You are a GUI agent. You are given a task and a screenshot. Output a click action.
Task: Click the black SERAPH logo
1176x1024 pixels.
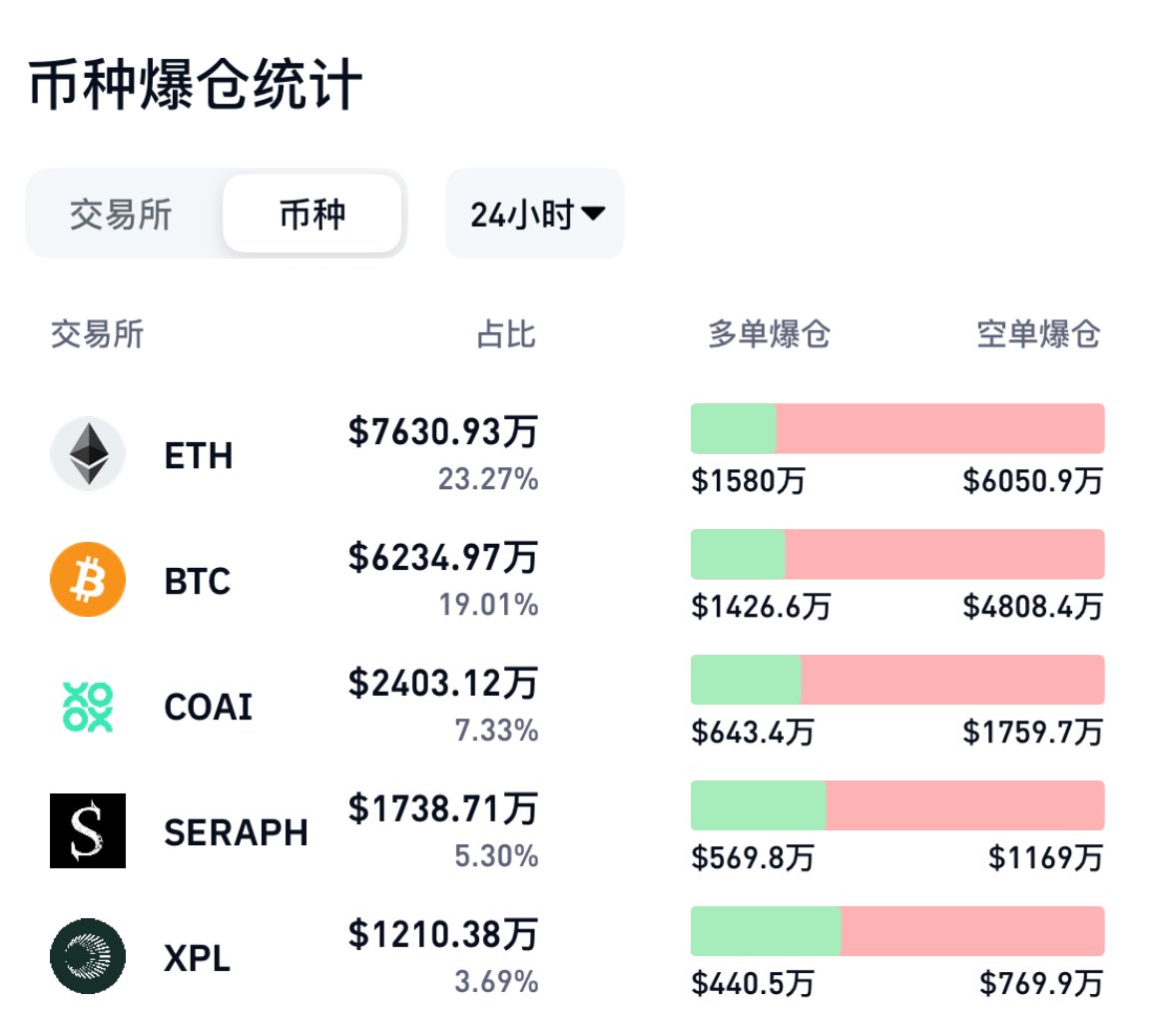coord(88,830)
